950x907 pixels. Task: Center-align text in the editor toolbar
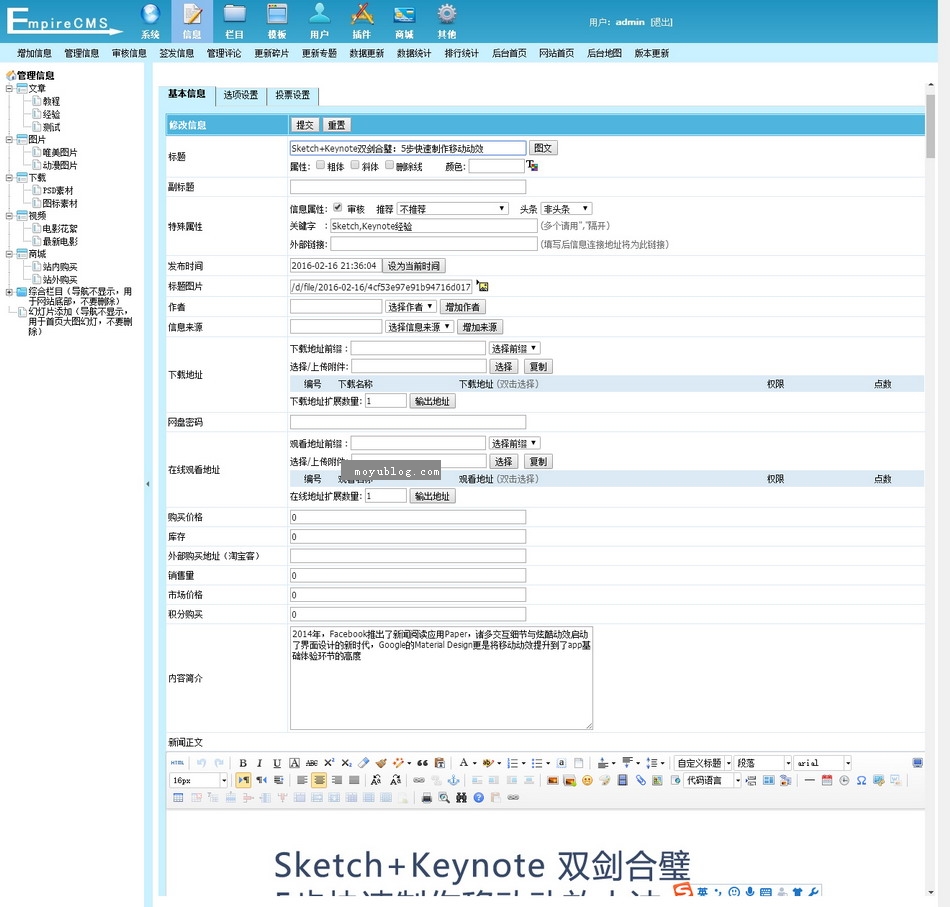pos(319,780)
